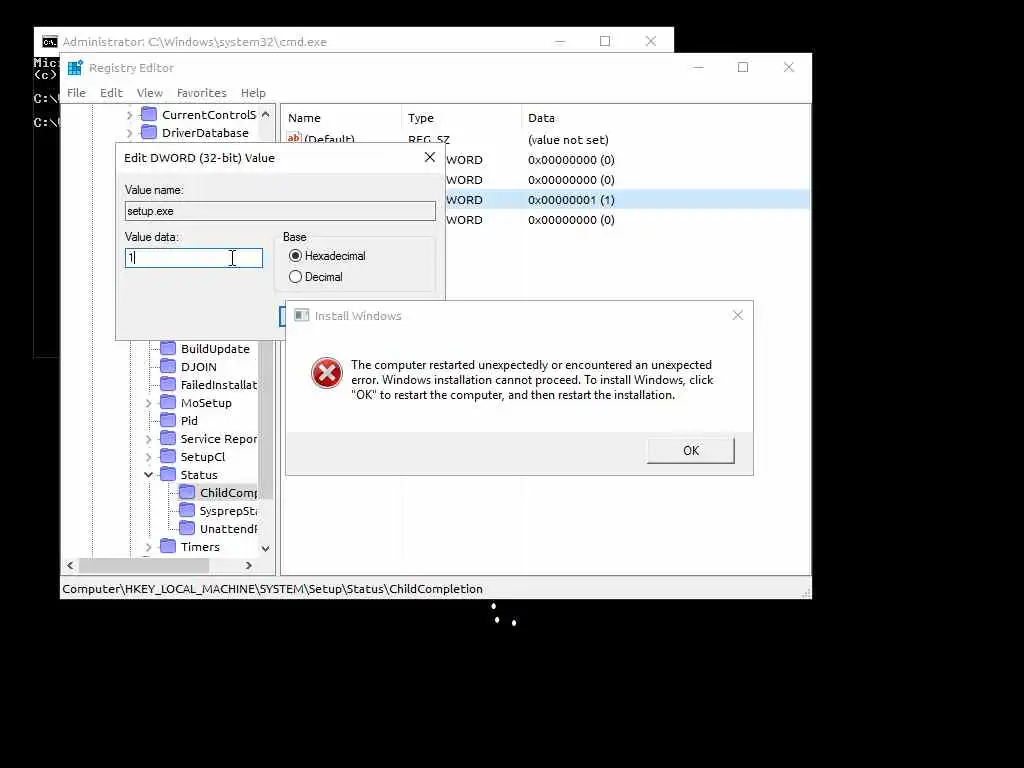Select the Status folder icon
The height and width of the screenshot is (768, 1024).
point(168,474)
